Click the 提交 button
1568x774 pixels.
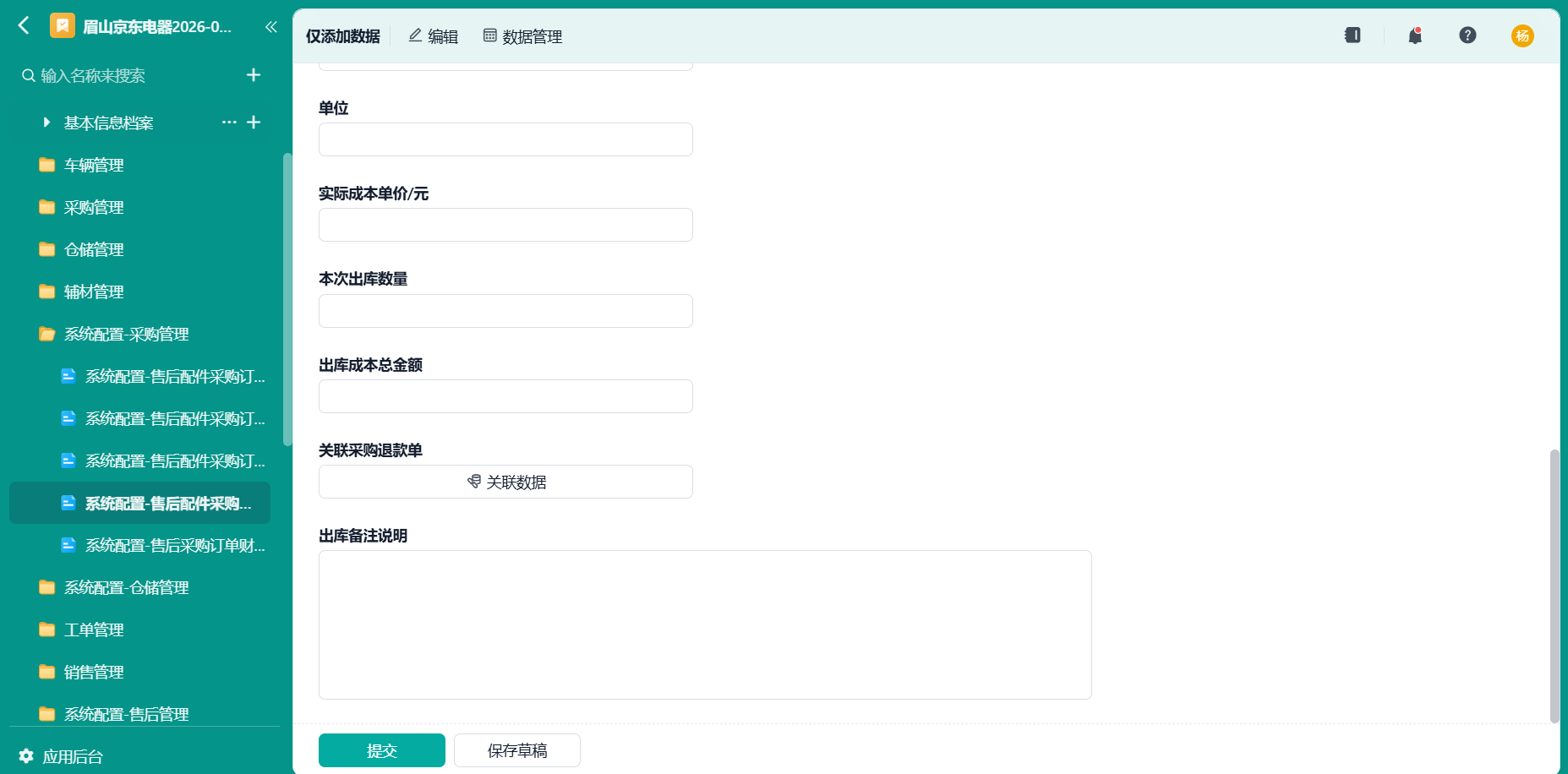point(382,750)
